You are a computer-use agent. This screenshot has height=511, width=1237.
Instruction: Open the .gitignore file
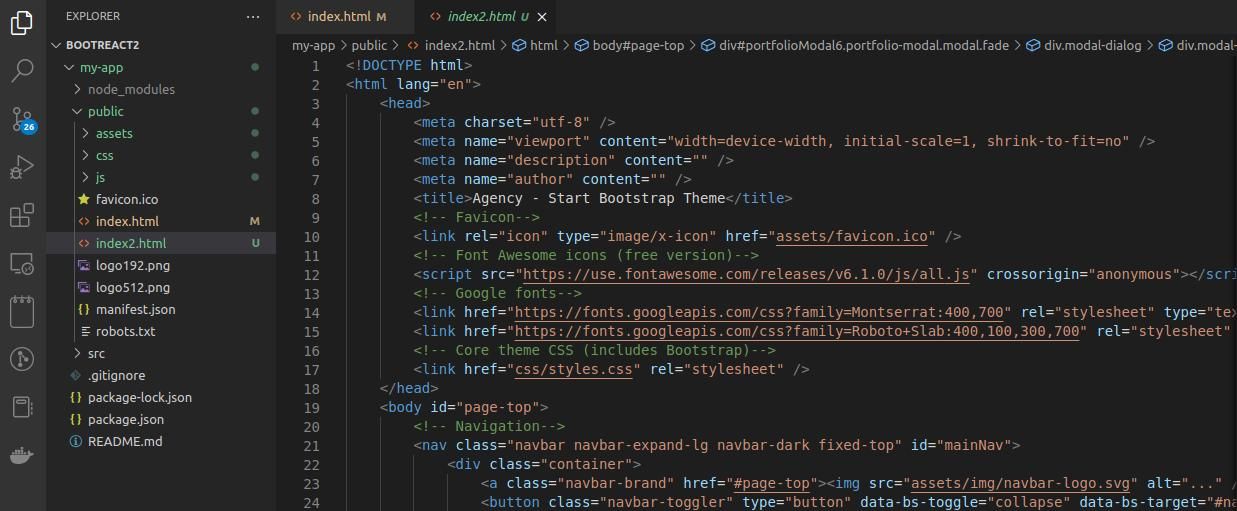161,375
